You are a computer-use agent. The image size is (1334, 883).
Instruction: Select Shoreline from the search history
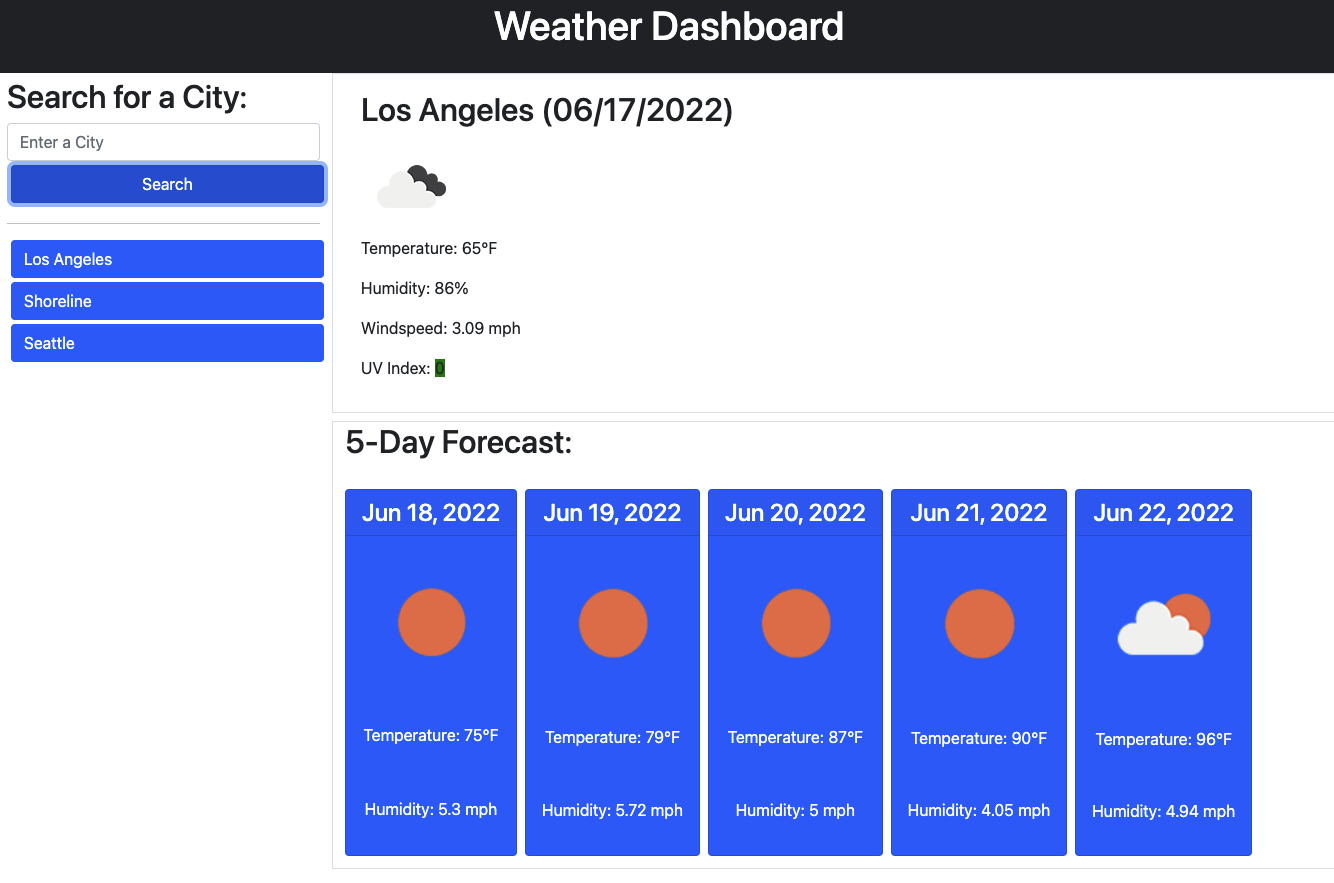167,301
